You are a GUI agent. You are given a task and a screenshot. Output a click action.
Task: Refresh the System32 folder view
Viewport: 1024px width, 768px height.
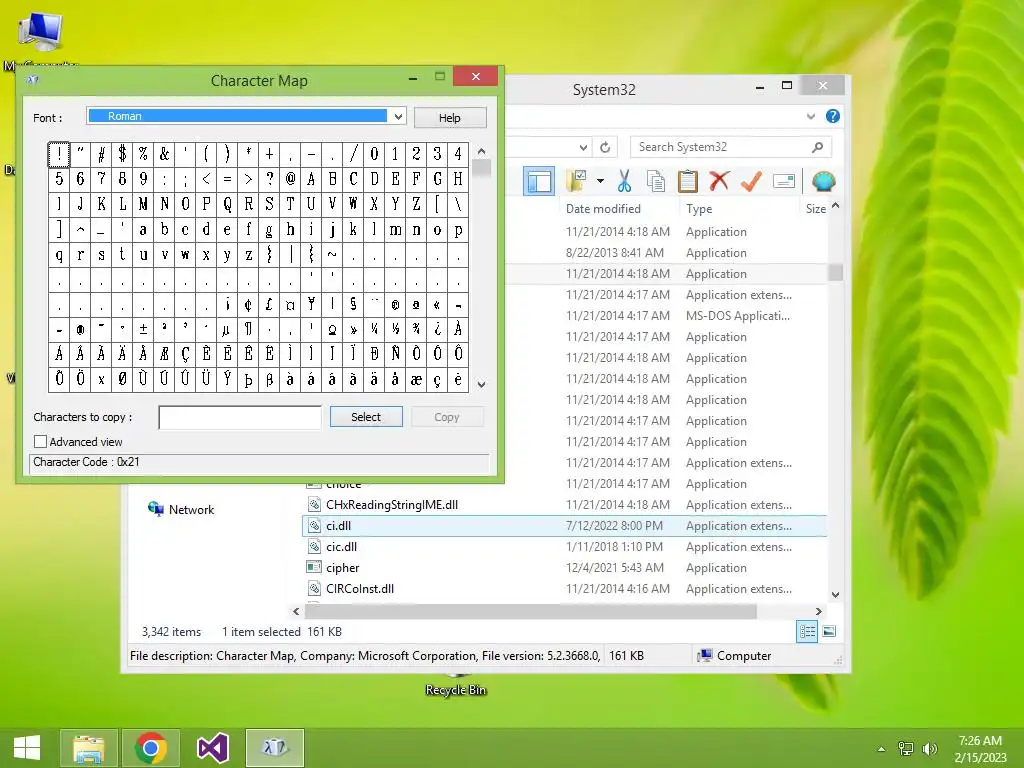click(605, 147)
